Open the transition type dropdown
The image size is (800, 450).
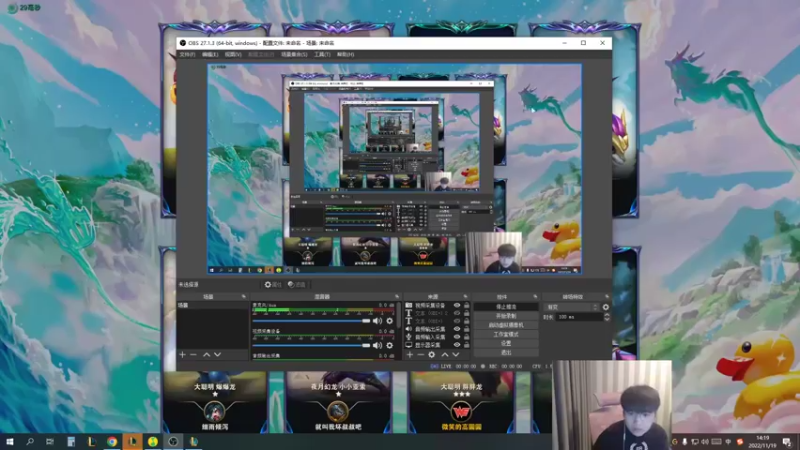coord(571,307)
